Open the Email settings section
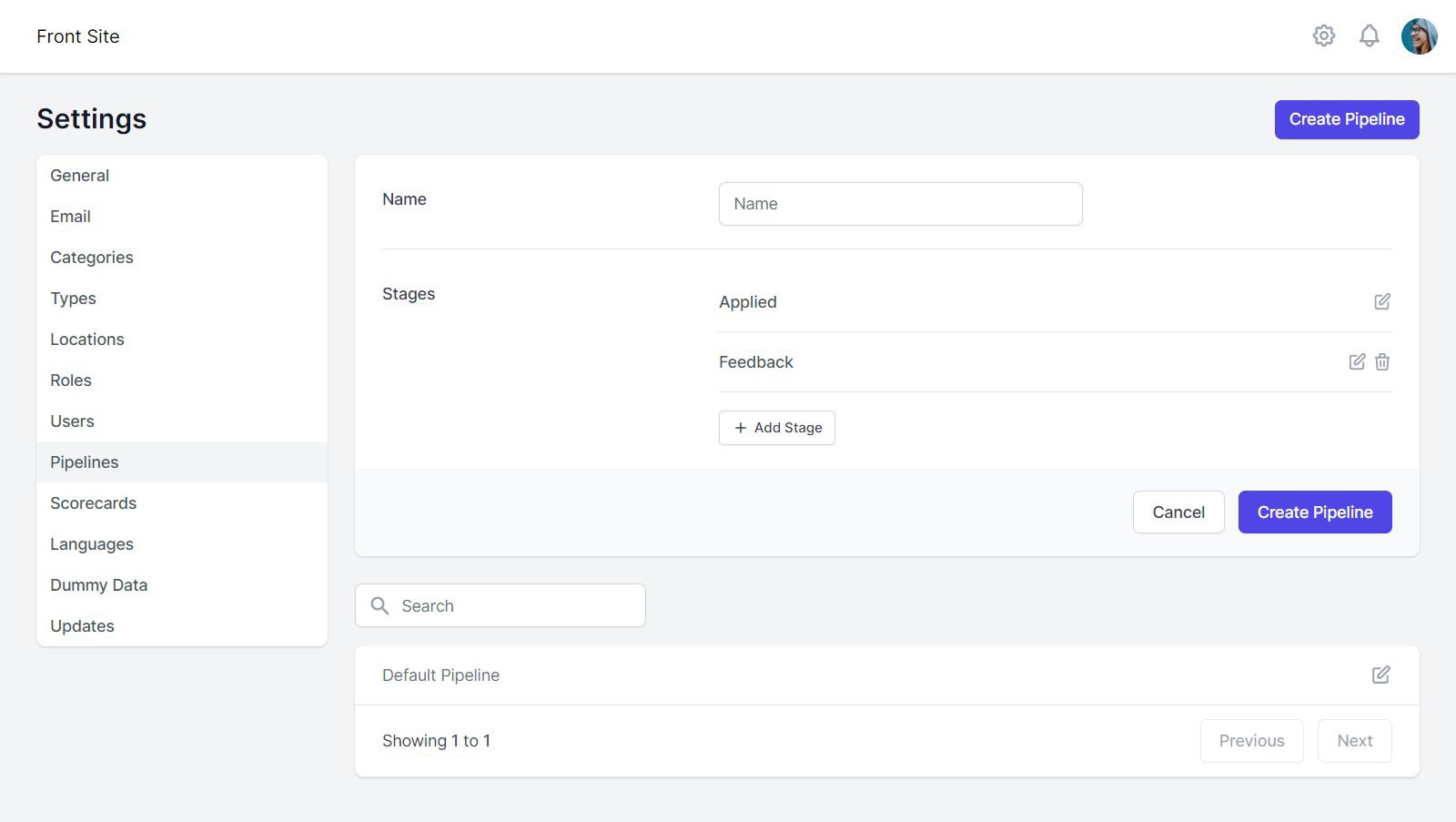1456x822 pixels. [70, 216]
